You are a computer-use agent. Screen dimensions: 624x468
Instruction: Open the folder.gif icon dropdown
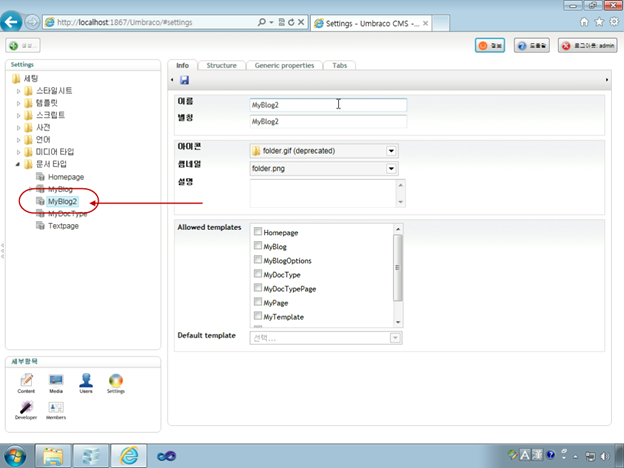(391, 151)
